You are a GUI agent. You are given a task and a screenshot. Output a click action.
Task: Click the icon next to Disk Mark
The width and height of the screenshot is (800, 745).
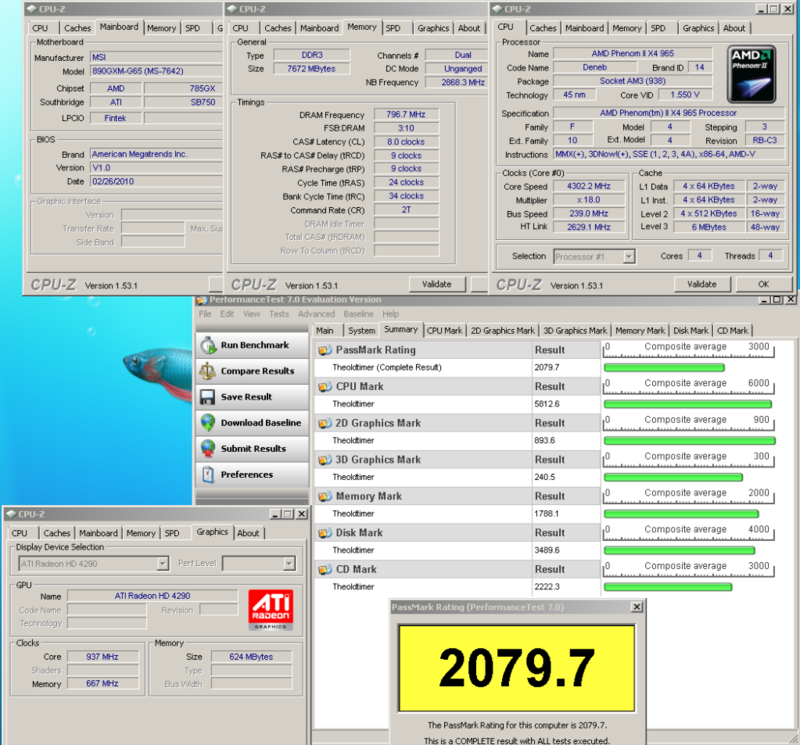click(x=324, y=533)
